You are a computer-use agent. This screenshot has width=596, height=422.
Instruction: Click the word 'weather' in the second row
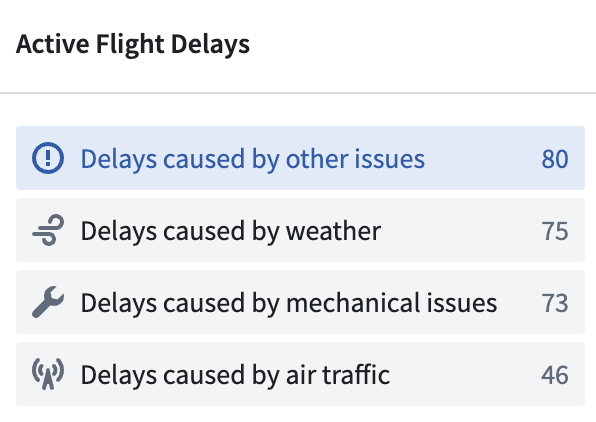[333, 231]
